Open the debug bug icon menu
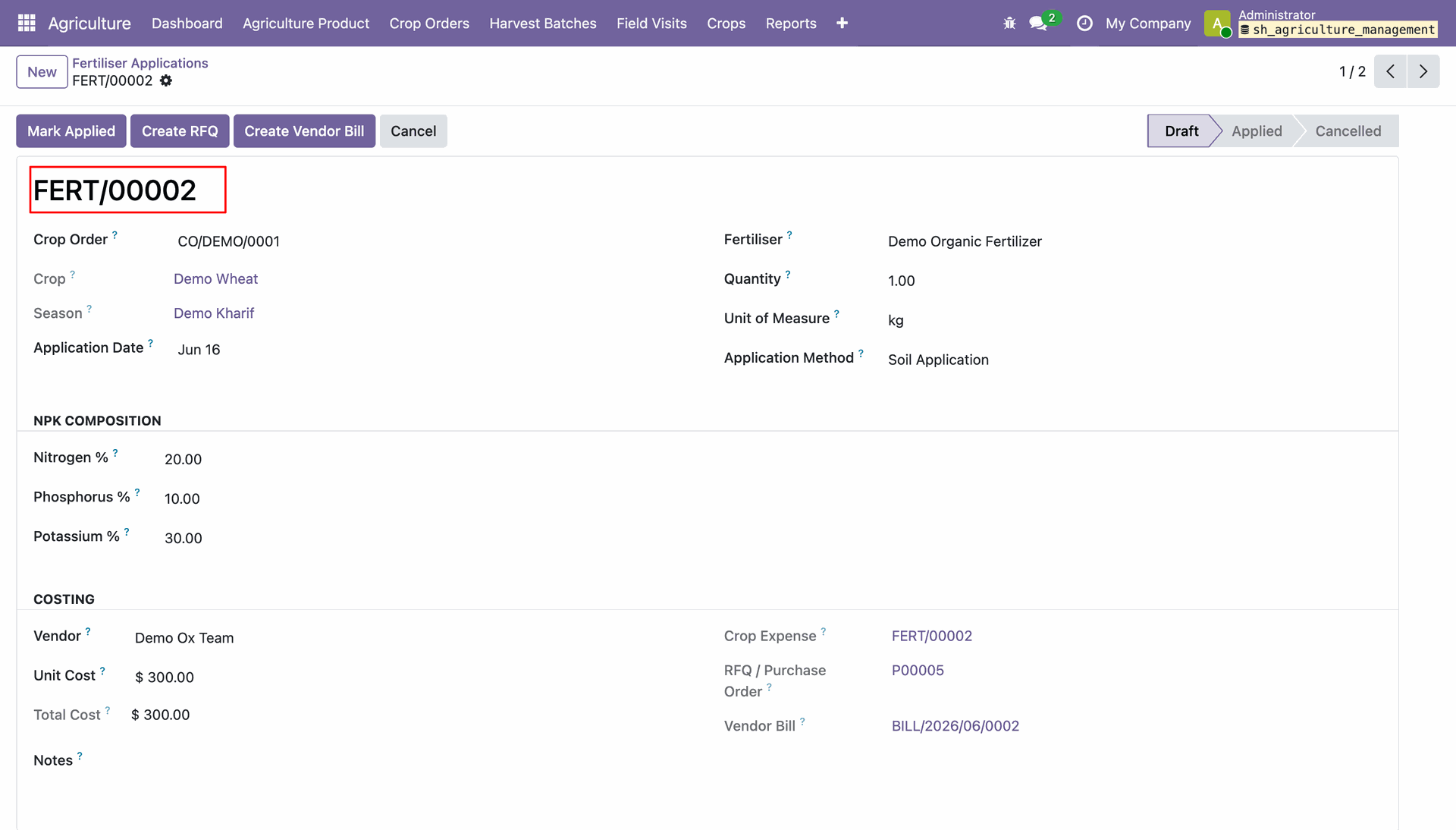The width and height of the screenshot is (1456, 830). point(1009,24)
